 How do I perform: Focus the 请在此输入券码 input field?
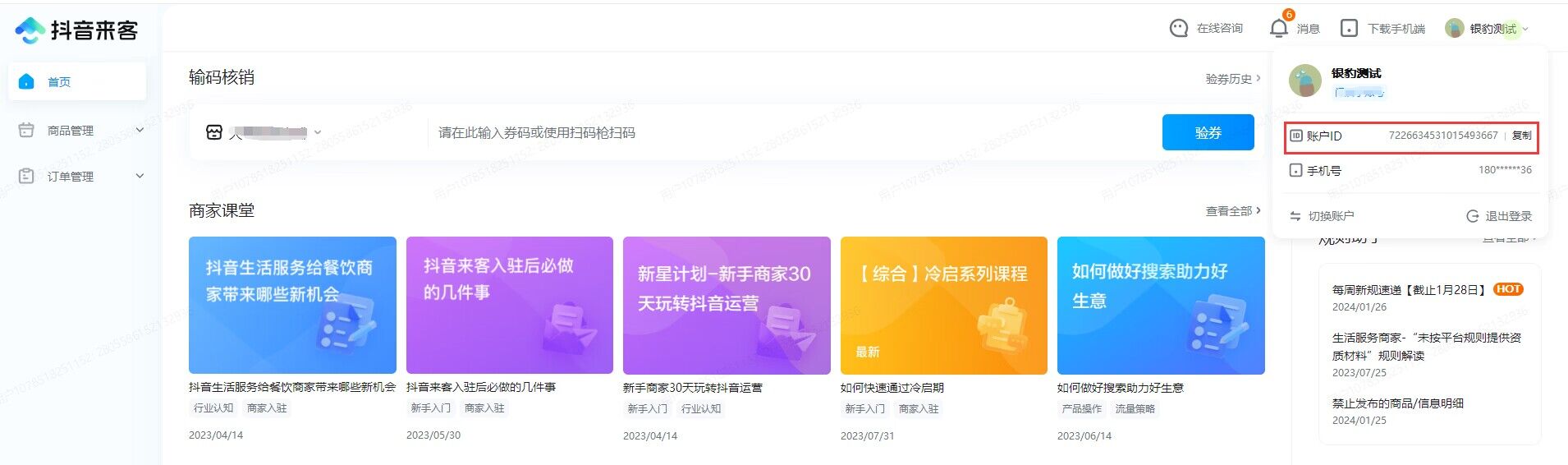[791, 132]
